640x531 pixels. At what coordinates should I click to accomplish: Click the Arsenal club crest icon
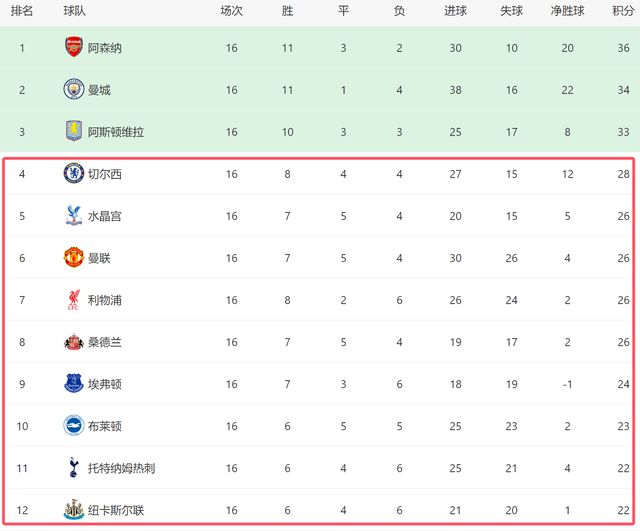pyautogui.click(x=73, y=48)
